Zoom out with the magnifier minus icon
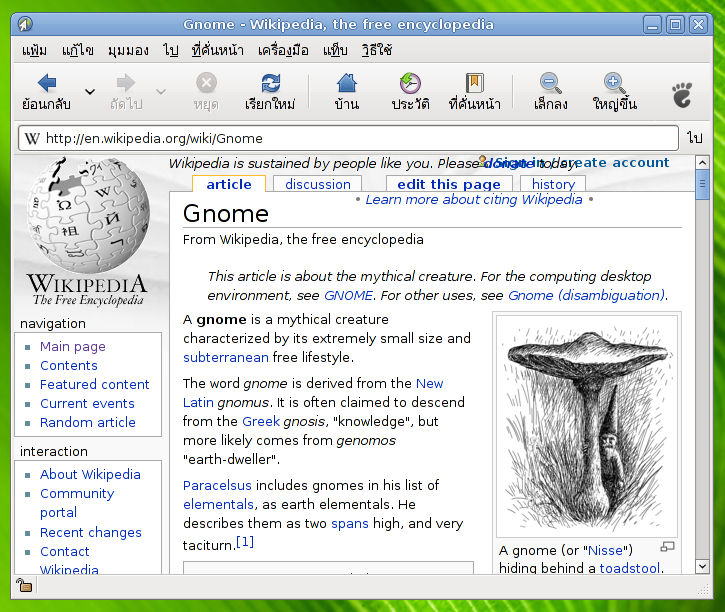 tap(550, 83)
